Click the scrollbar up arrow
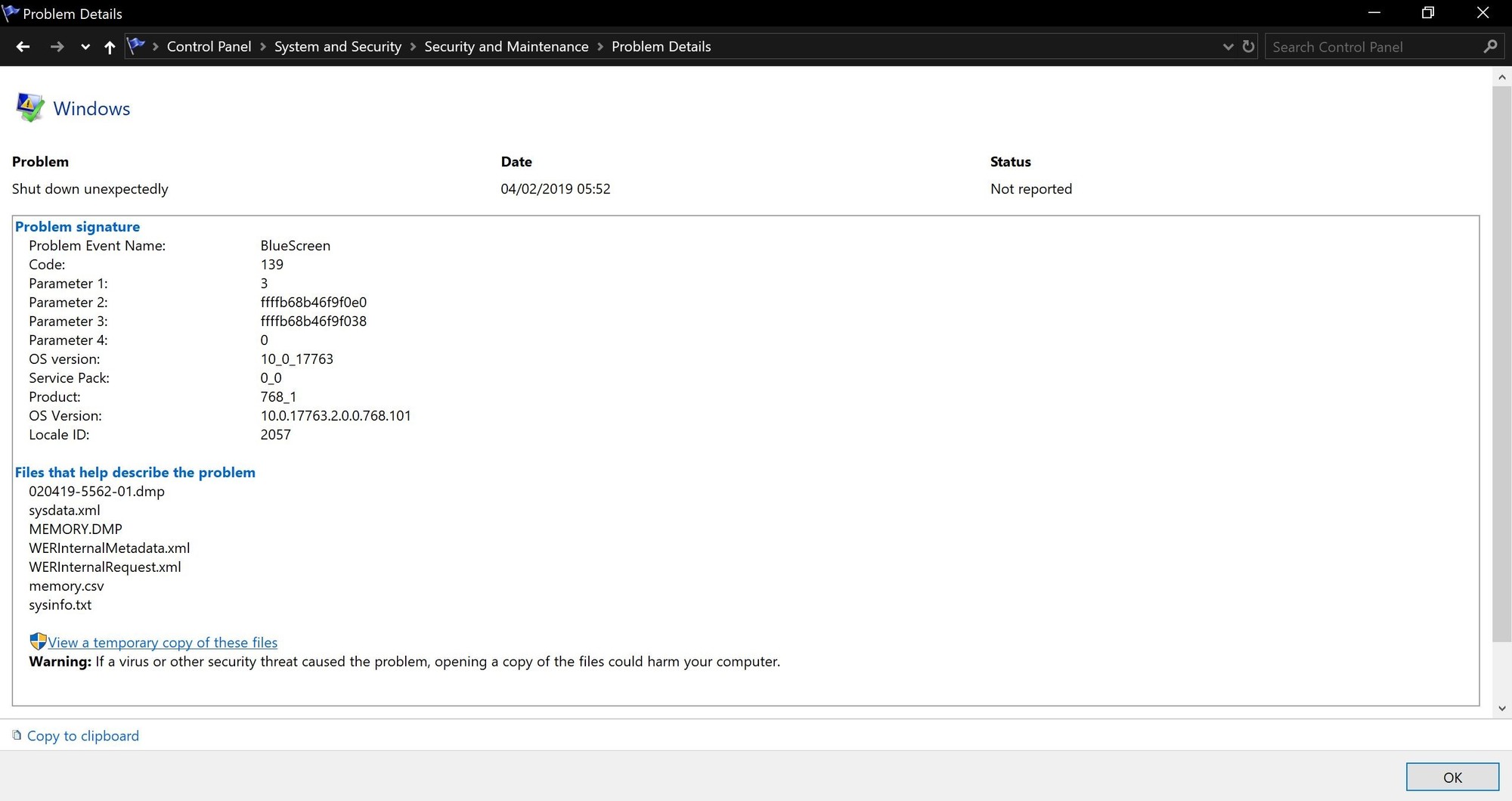Screen dimensions: 1512x801 1501,77
